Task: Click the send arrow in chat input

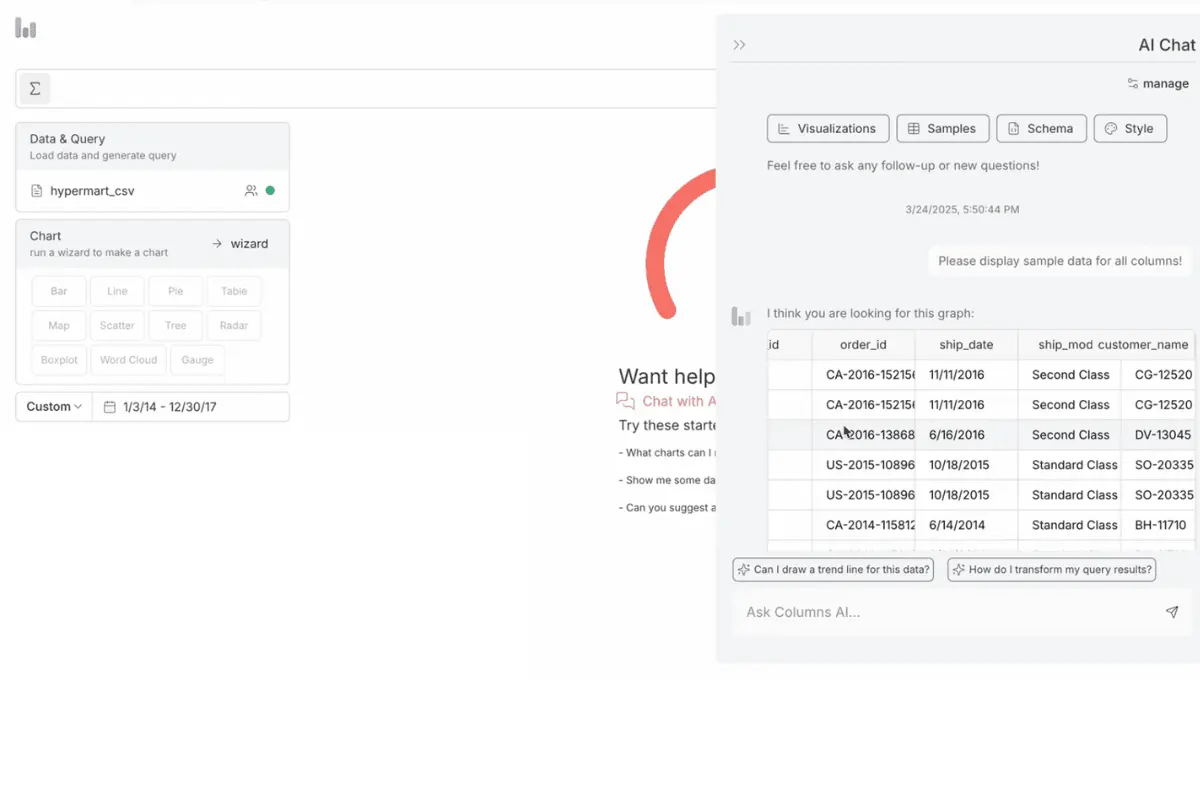Action: click(1172, 612)
